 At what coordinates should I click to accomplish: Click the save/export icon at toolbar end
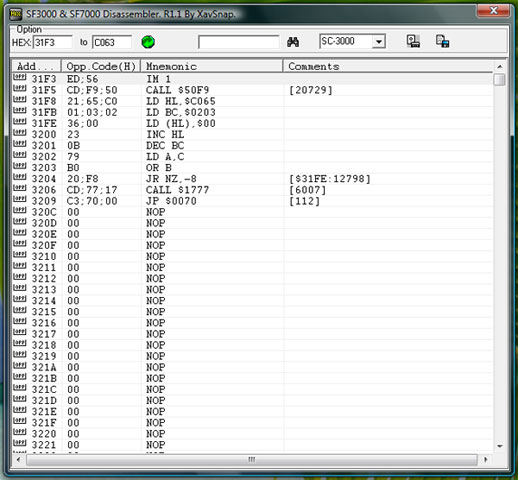(x=442, y=41)
